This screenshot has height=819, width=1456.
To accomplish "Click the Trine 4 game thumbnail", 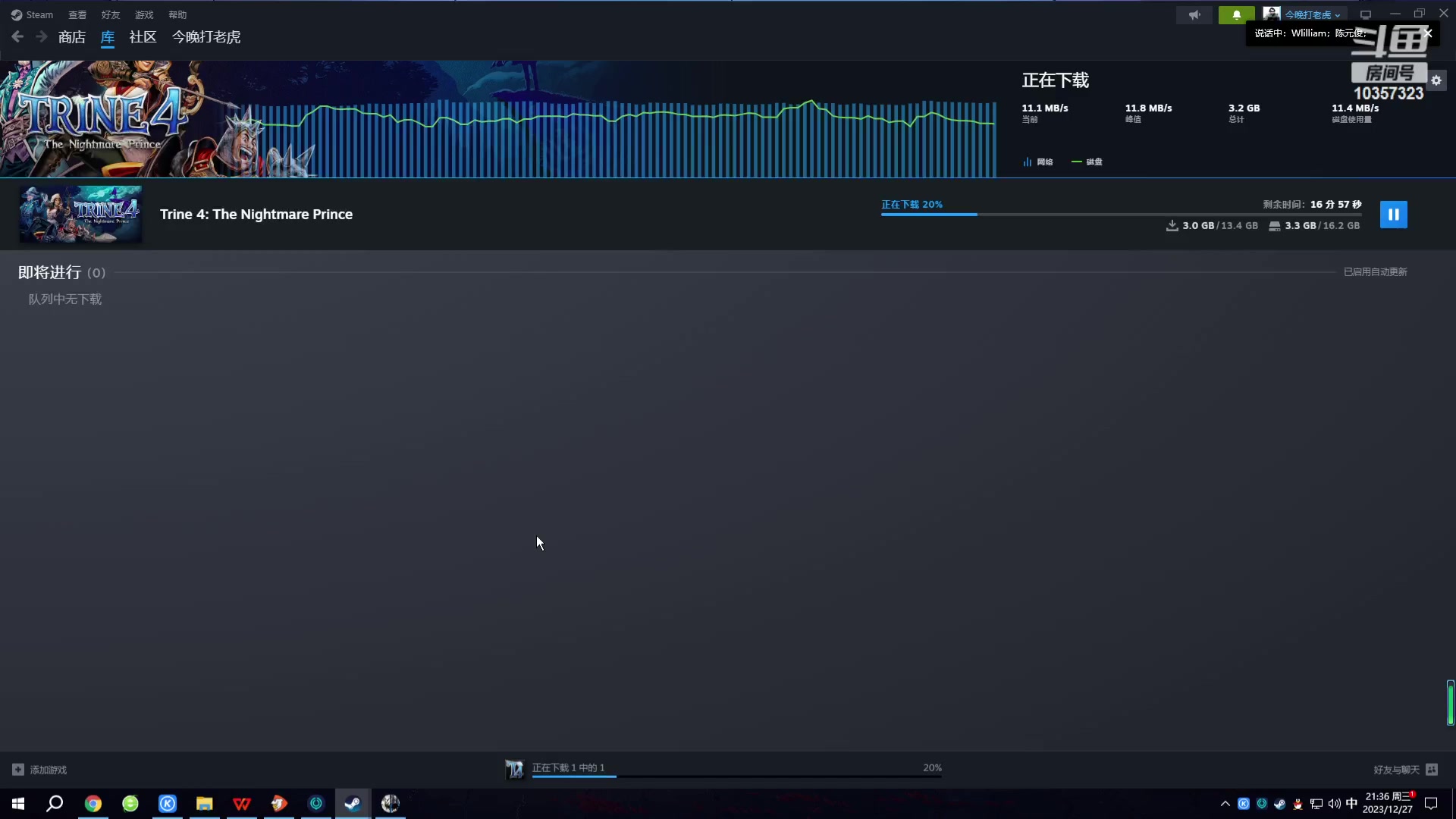I will click(x=80, y=214).
